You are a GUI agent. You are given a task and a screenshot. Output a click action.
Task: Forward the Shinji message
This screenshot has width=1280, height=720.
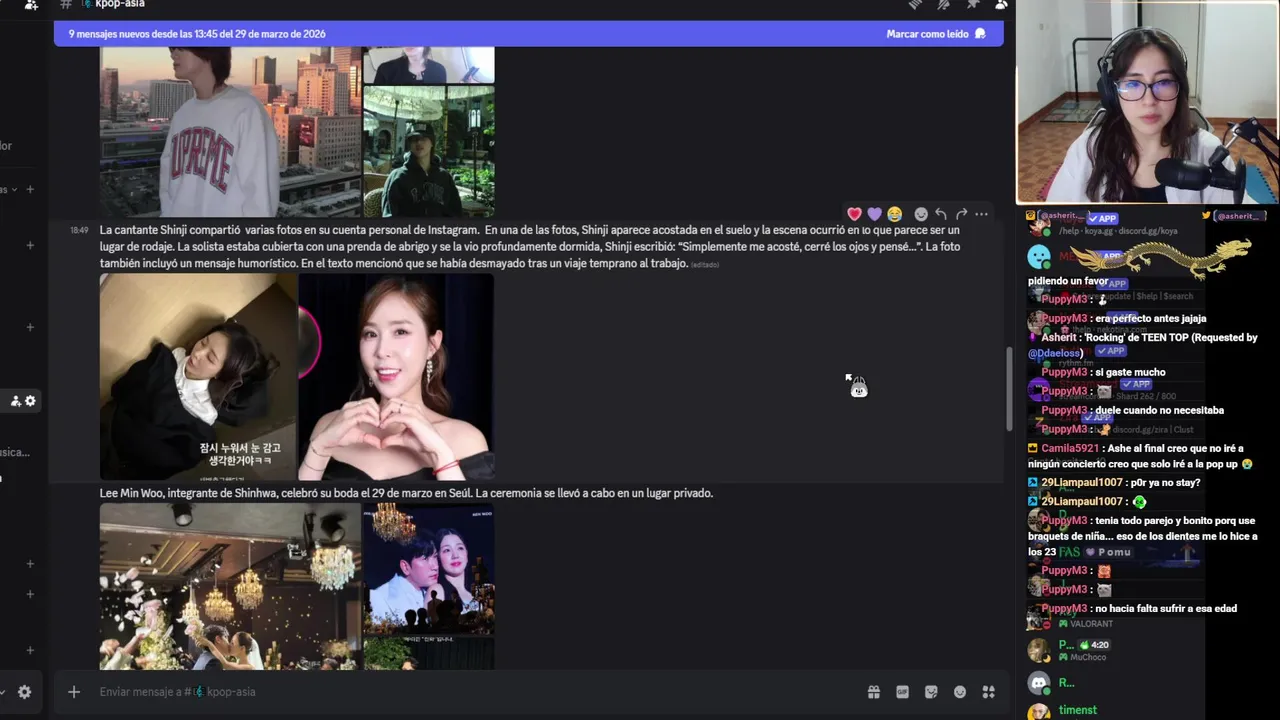(961, 214)
